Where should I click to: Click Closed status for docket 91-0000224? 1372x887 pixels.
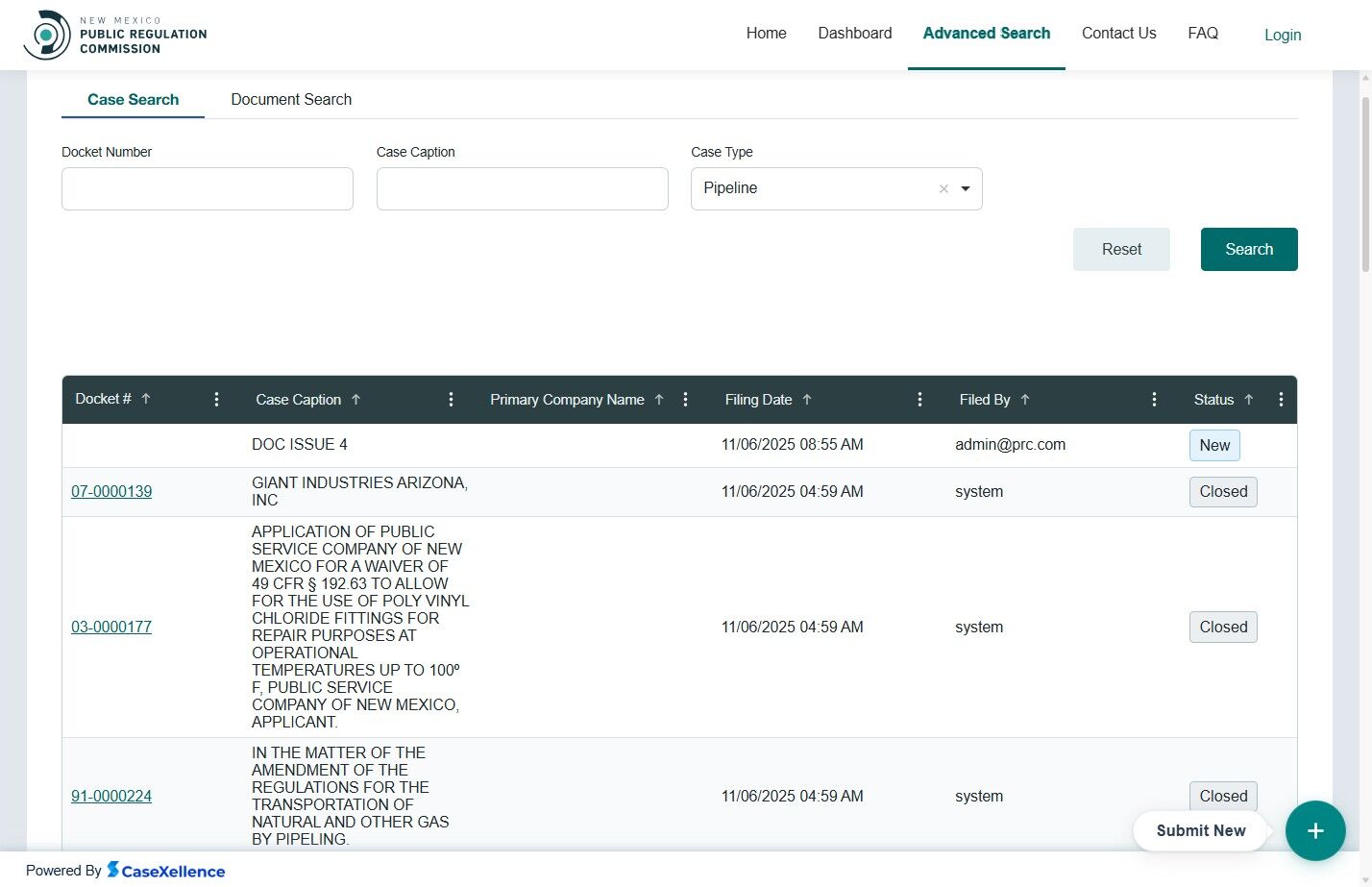point(1223,797)
